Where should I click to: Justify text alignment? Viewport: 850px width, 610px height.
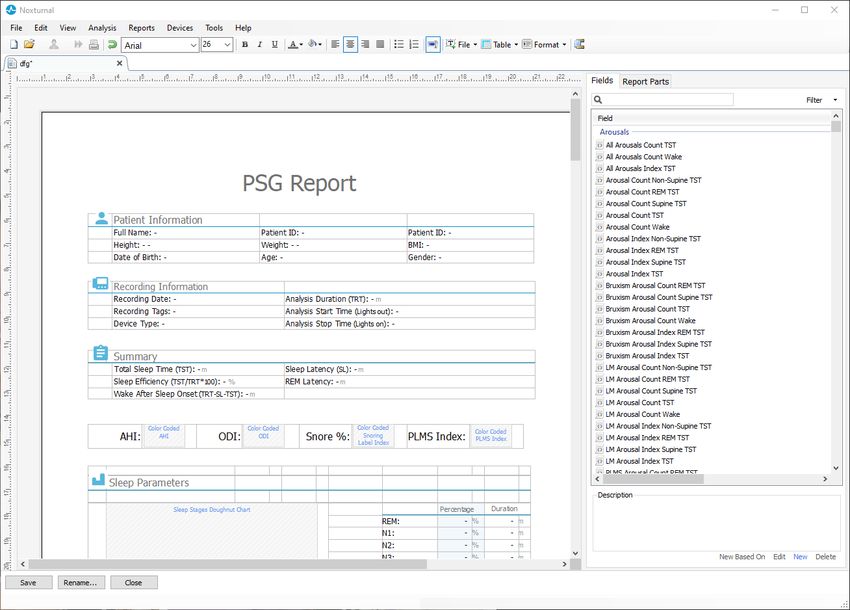380,44
